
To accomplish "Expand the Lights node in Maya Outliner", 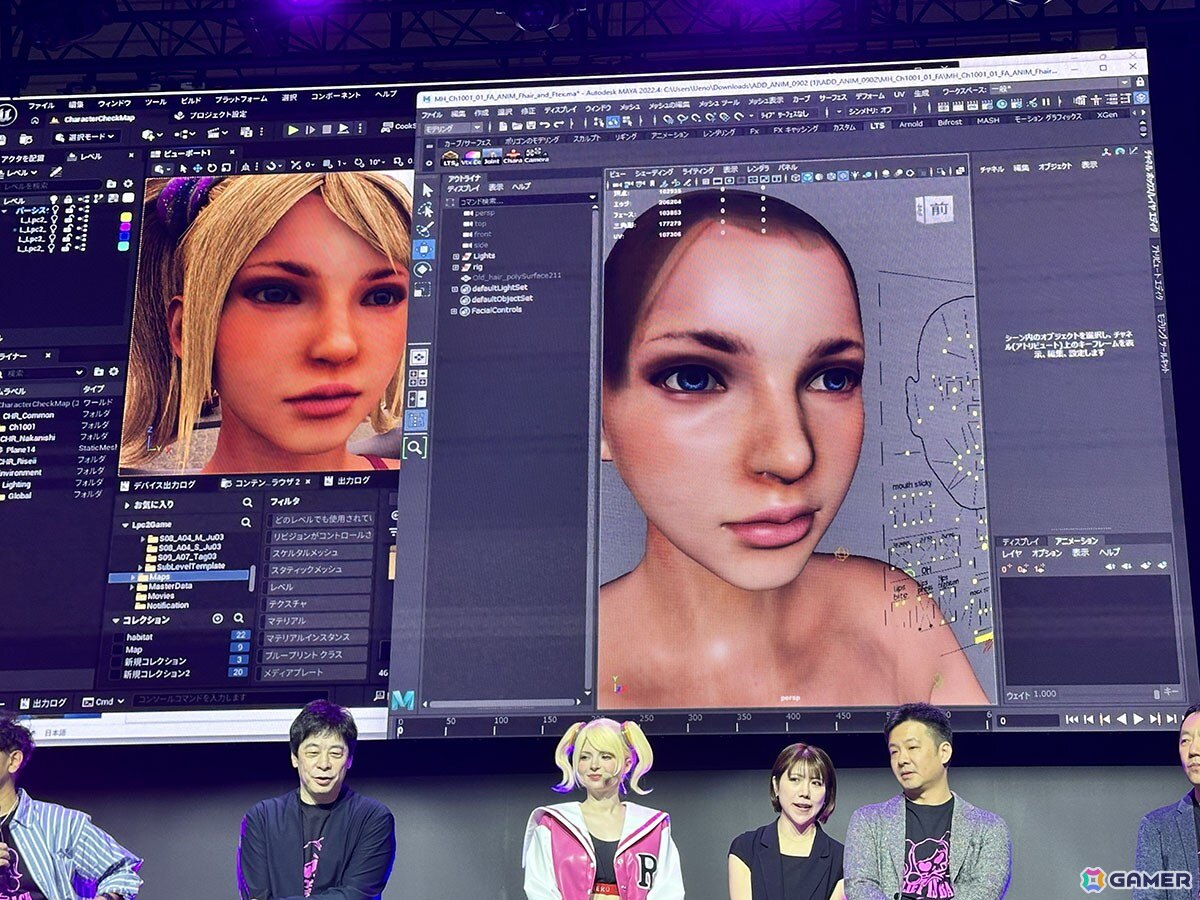I will click(x=455, y=256).
